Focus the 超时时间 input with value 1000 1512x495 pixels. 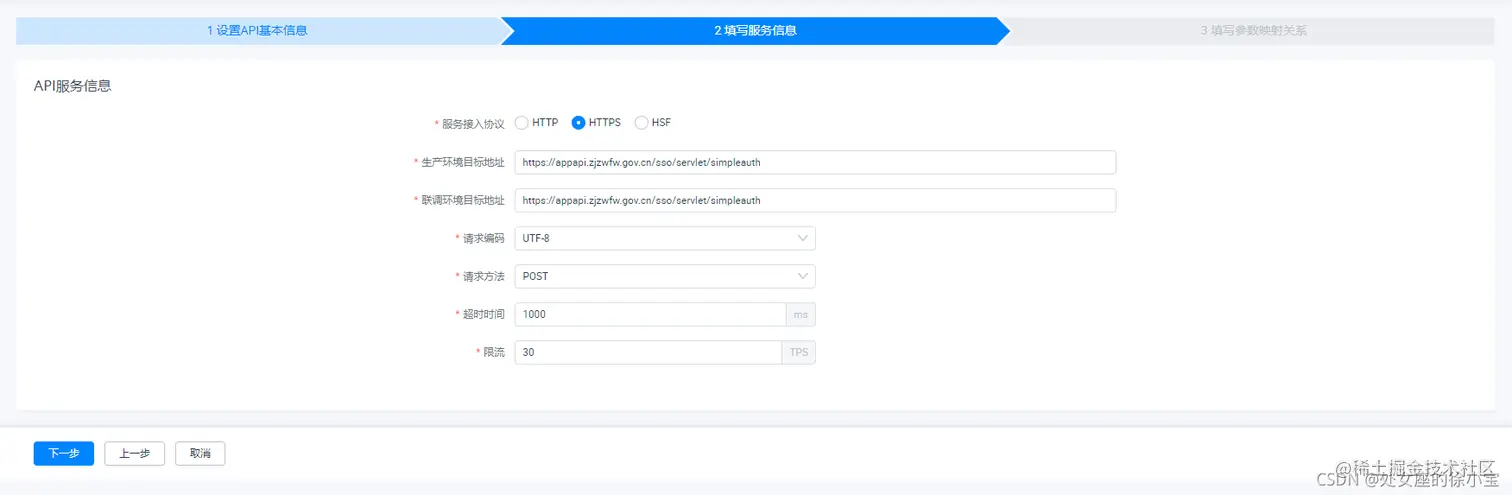click(650, 314)
